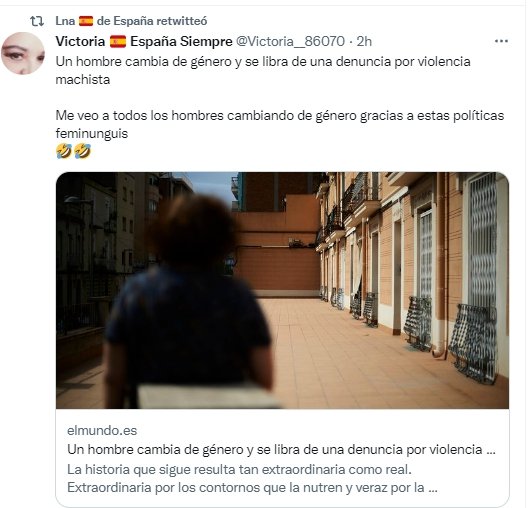Click the retweet arrows icon above the tweet
This screenshot has height=508, width=531.
click(x=37, y=21)
